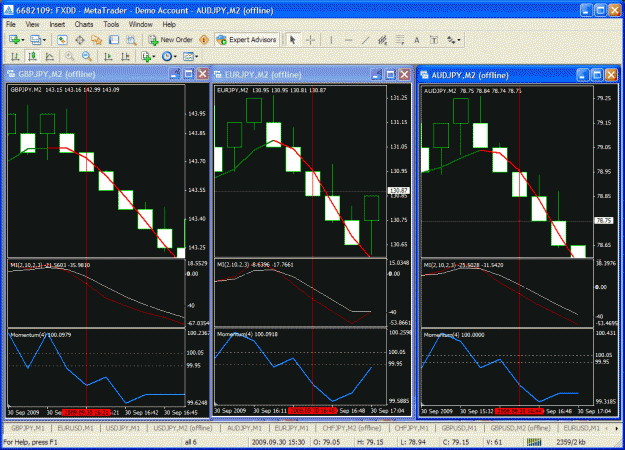This screenshot has width=625, height=450.
Task: Select the Text 'A' tool
Action: (417, 40)
